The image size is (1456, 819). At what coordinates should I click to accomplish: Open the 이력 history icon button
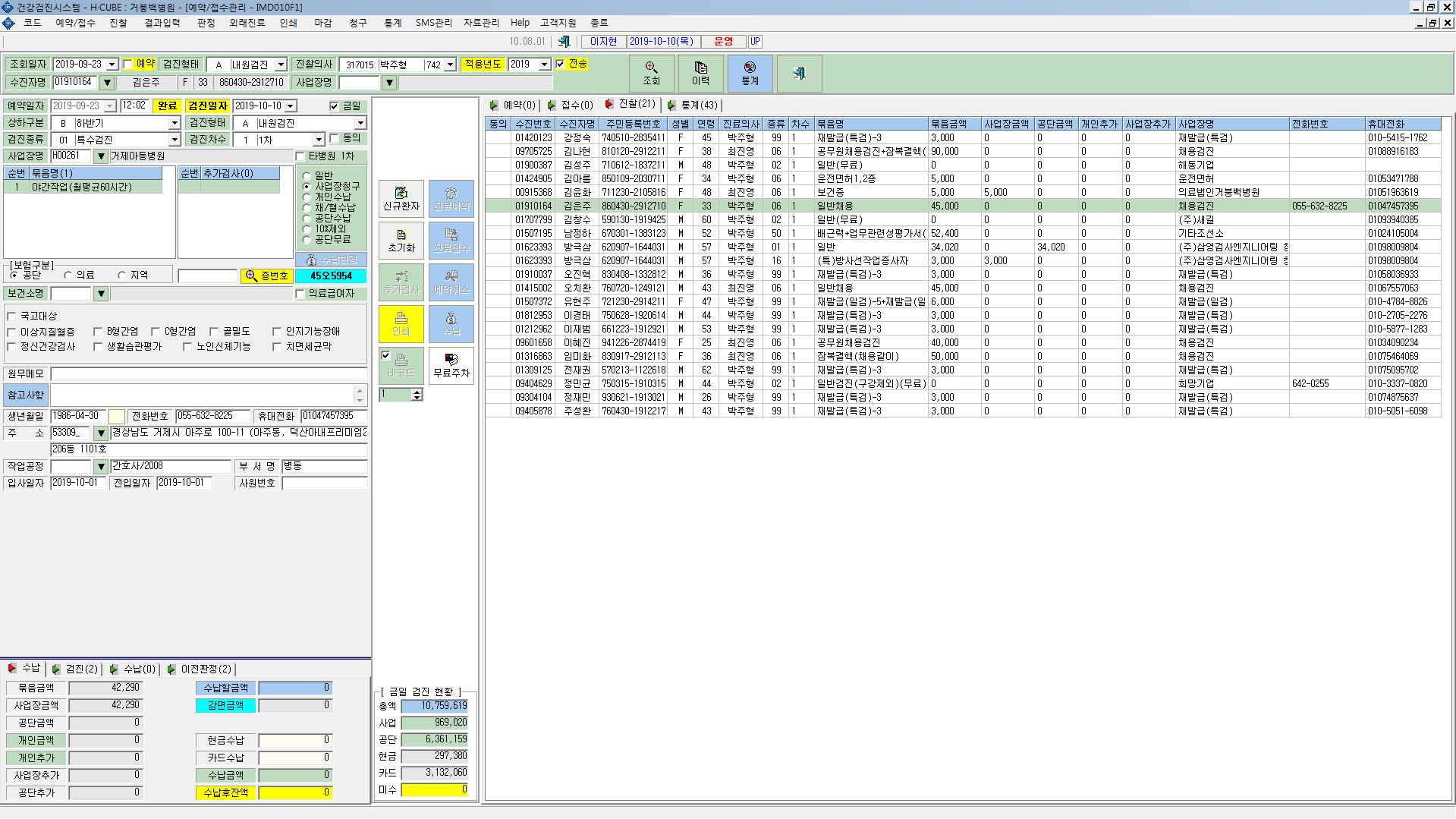click(x=700, y=73)
